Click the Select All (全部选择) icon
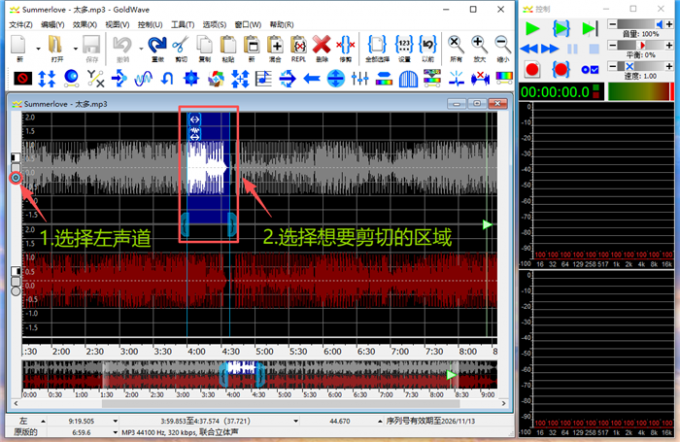Viewport: 680px width, 442px height. pos(376,44)
